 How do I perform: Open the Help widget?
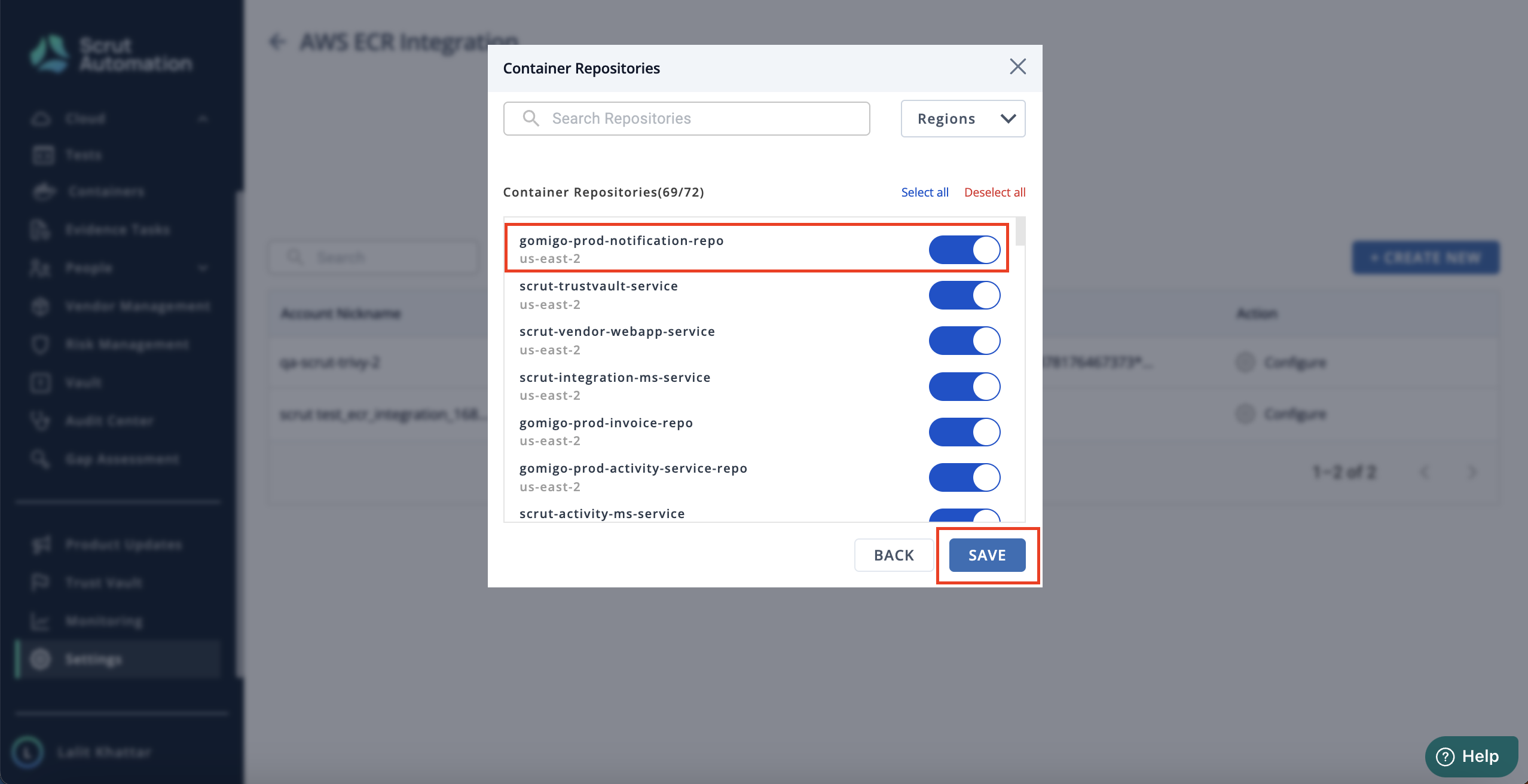click(1471, 756)
